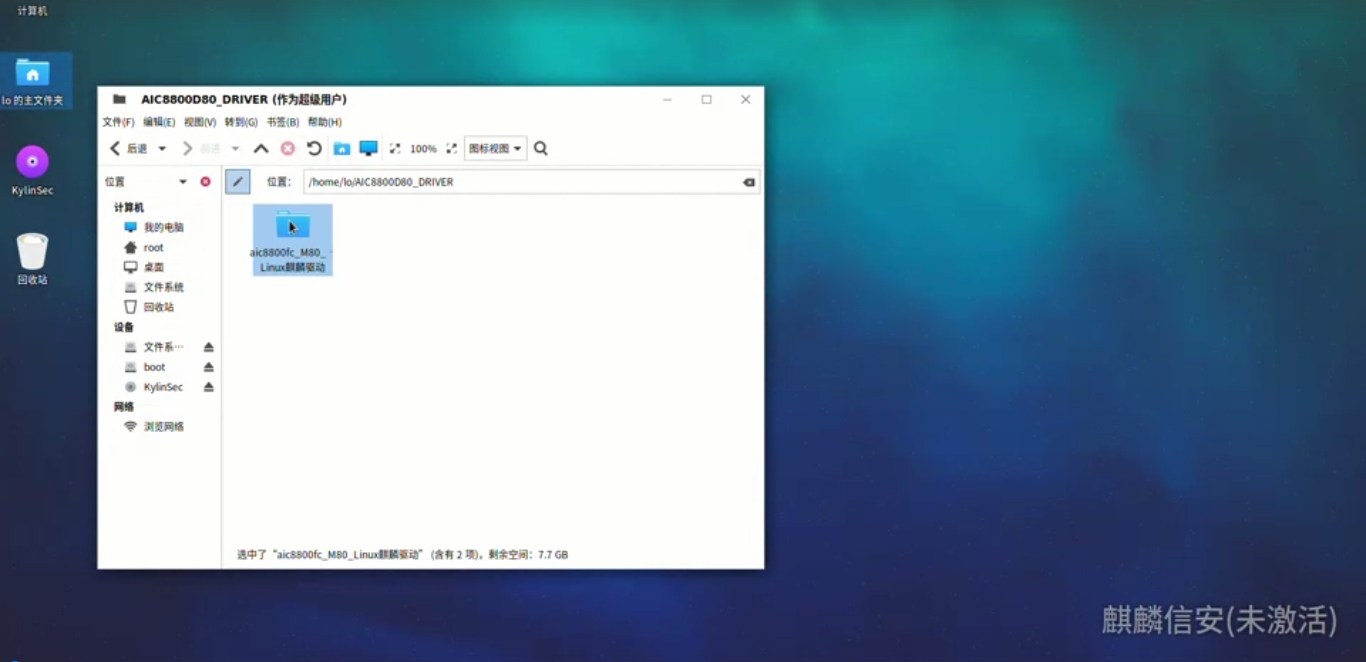This screenshot has width=1366, height=662.
Task: Go up to the parent folder
Action: coord(261,149)
